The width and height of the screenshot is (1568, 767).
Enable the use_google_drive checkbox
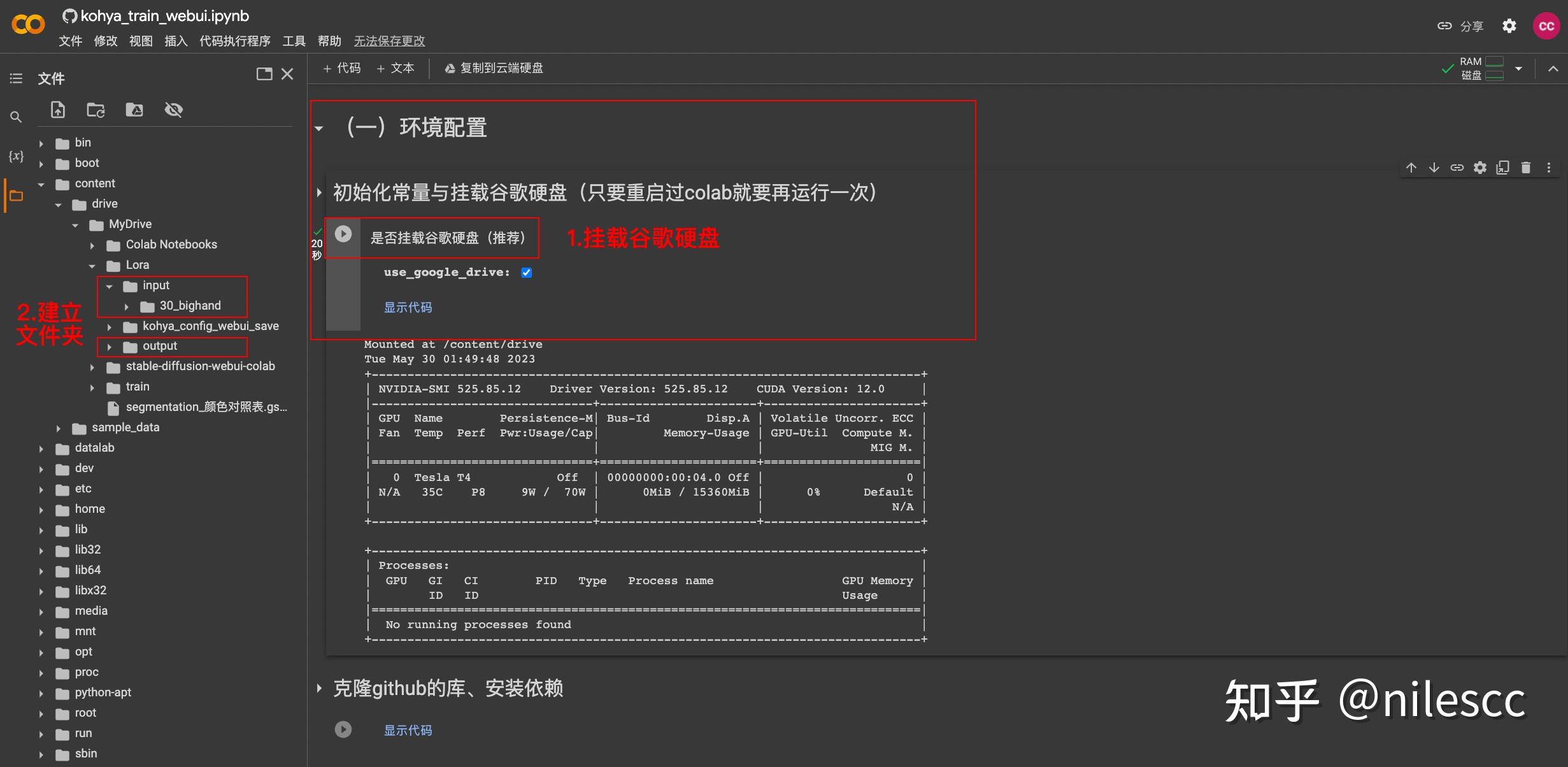point(526,272)
